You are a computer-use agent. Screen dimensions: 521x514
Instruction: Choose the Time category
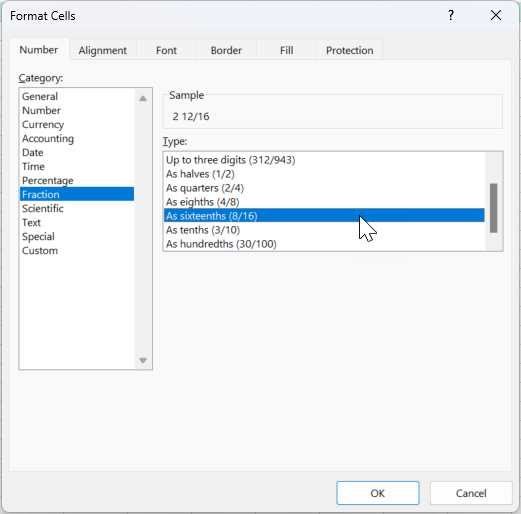coord(77,166)
